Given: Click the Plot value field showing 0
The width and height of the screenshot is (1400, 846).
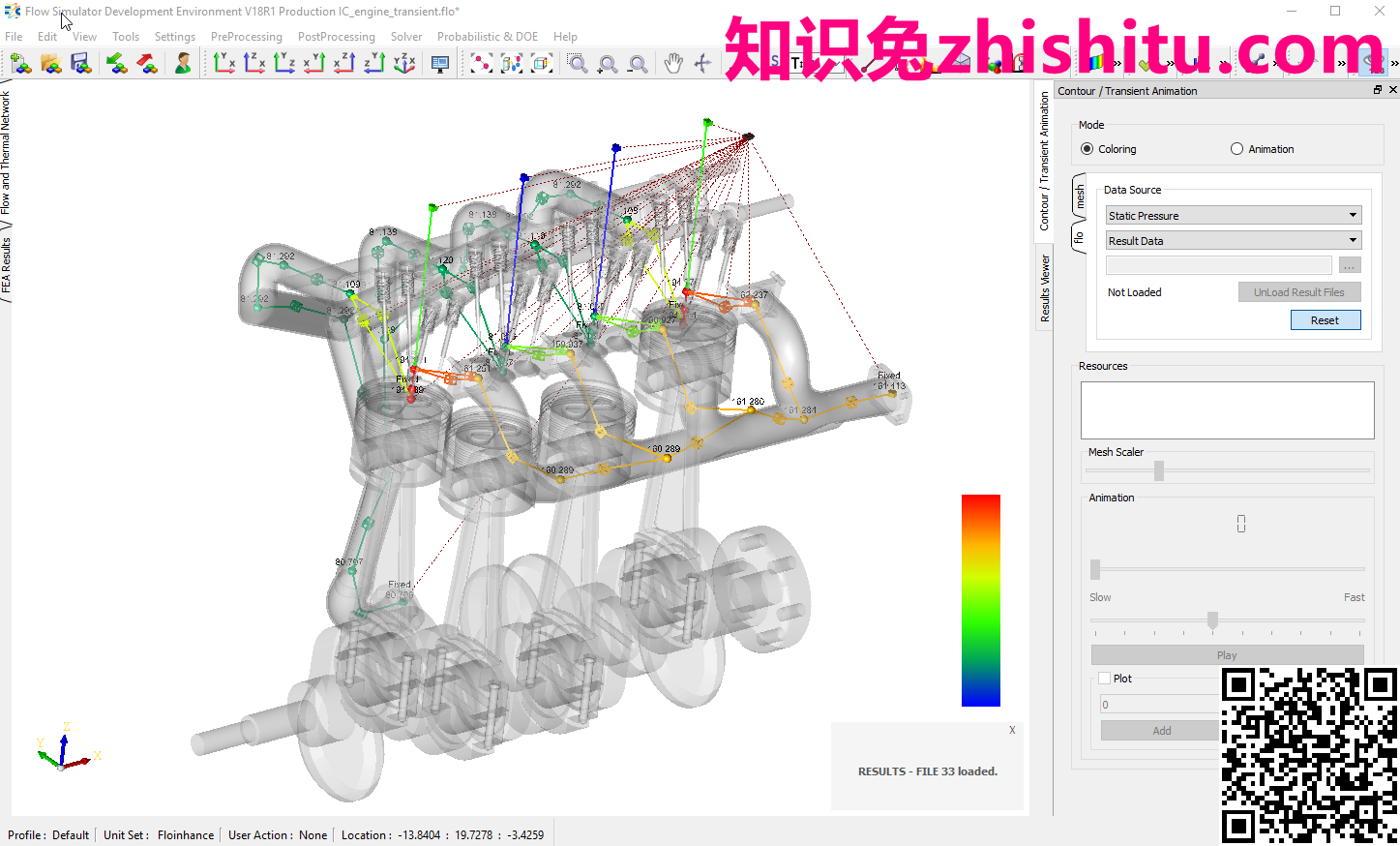Looking at the screenshot, I should (1161, 705).
